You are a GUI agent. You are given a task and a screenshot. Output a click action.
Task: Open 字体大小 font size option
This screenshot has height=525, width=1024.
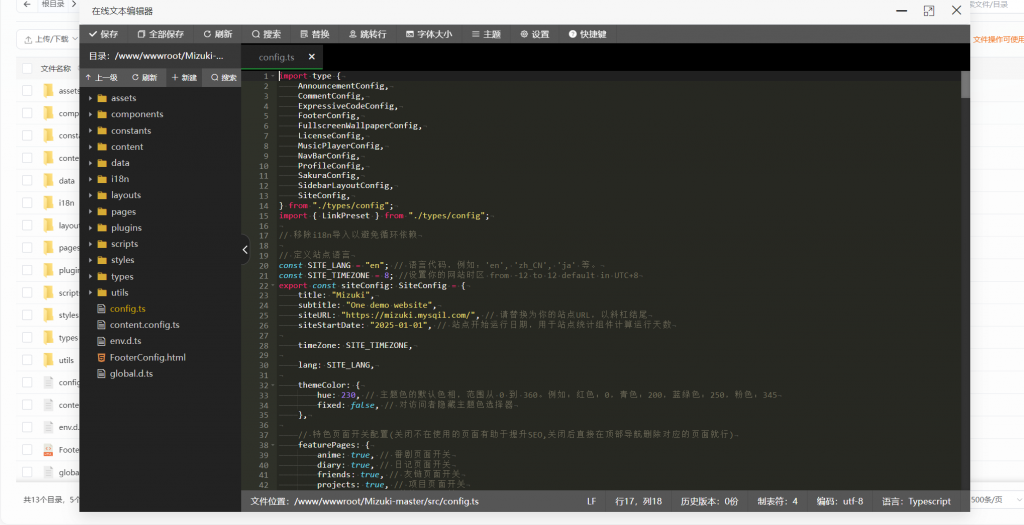tap(428, 34)
